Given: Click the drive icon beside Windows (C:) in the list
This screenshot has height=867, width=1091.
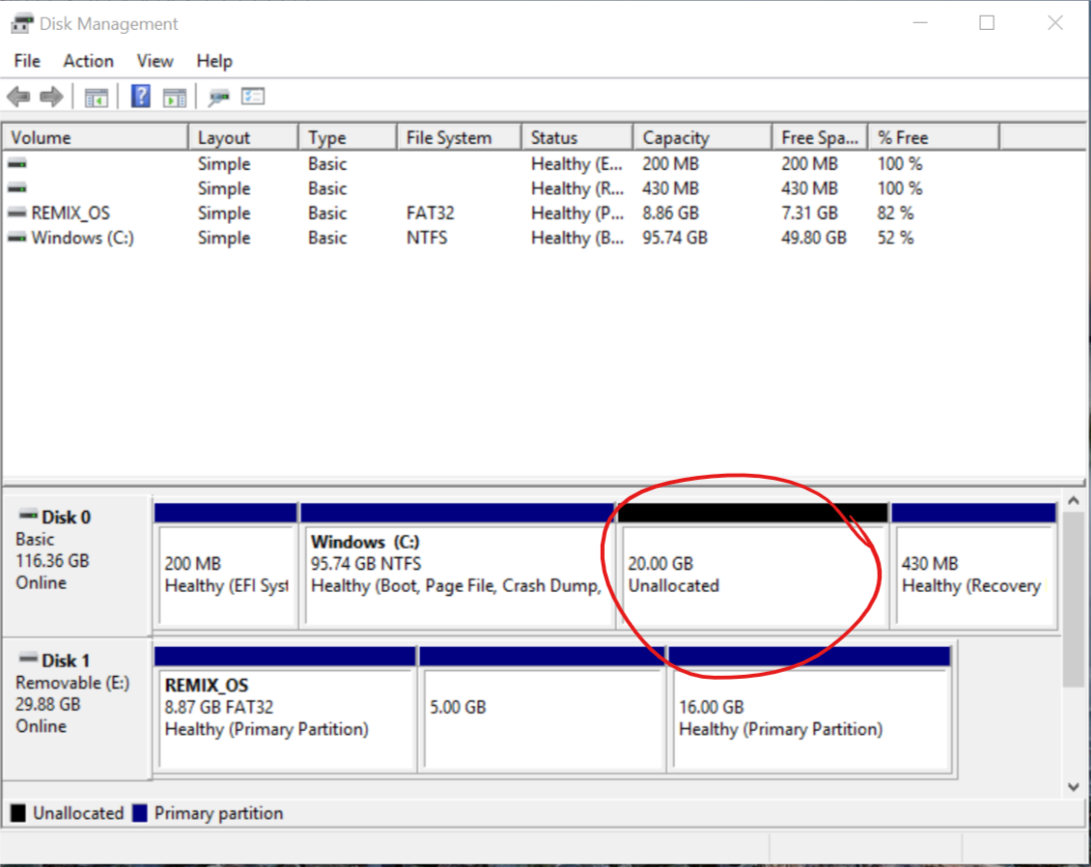Looking at the screenshot, I should click(x=17, y=238).
